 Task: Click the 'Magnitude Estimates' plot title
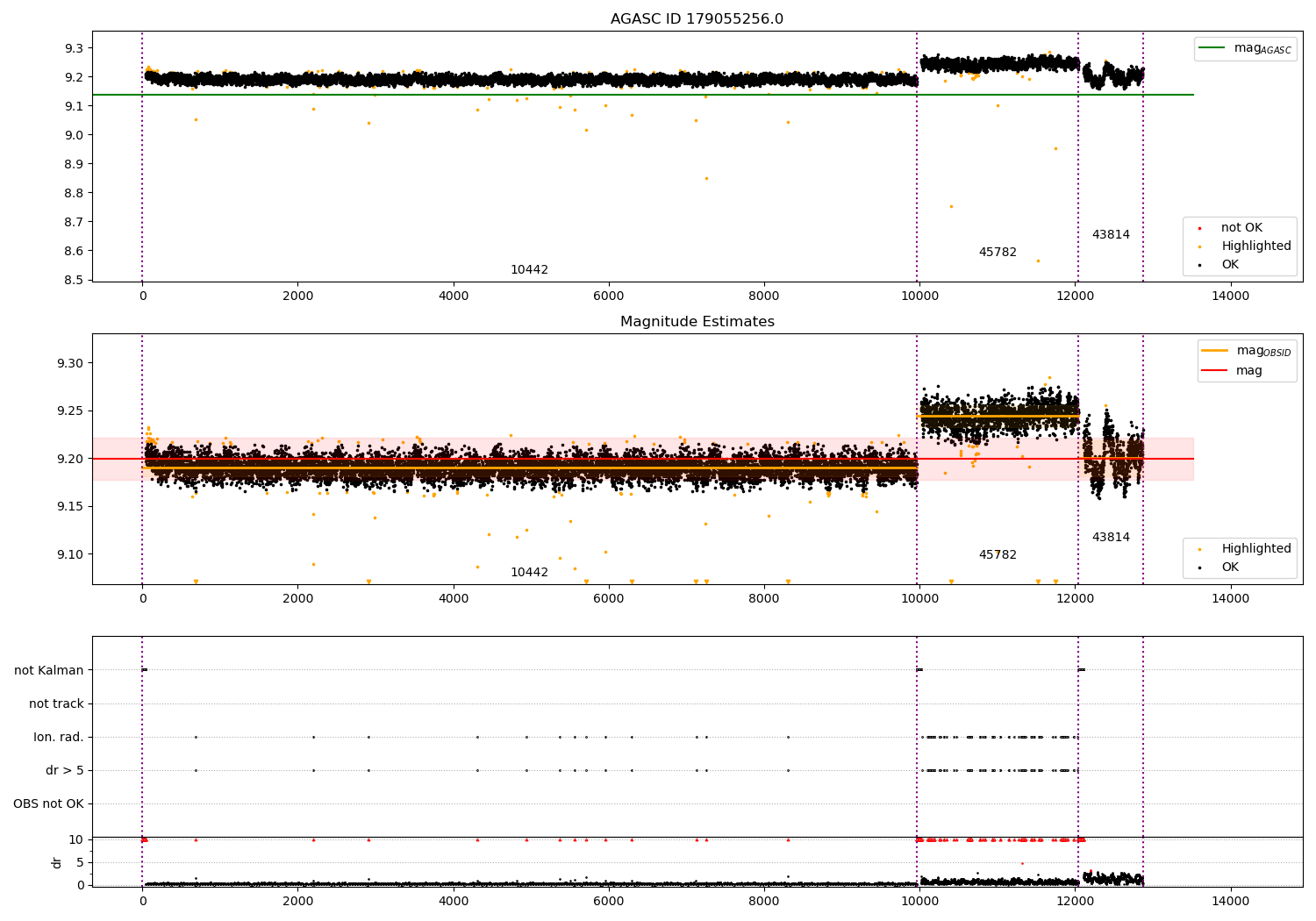coord(697,322)
